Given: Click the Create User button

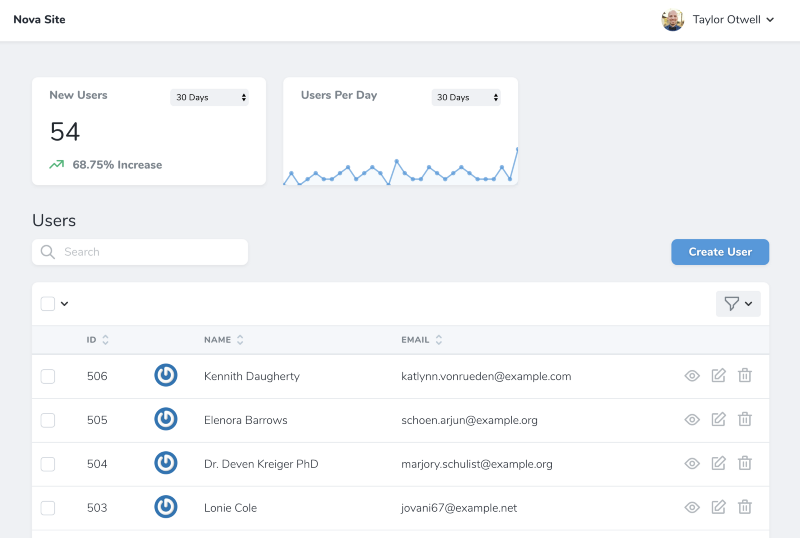Looking at the screenshot, I should click(x=720, y=252).
